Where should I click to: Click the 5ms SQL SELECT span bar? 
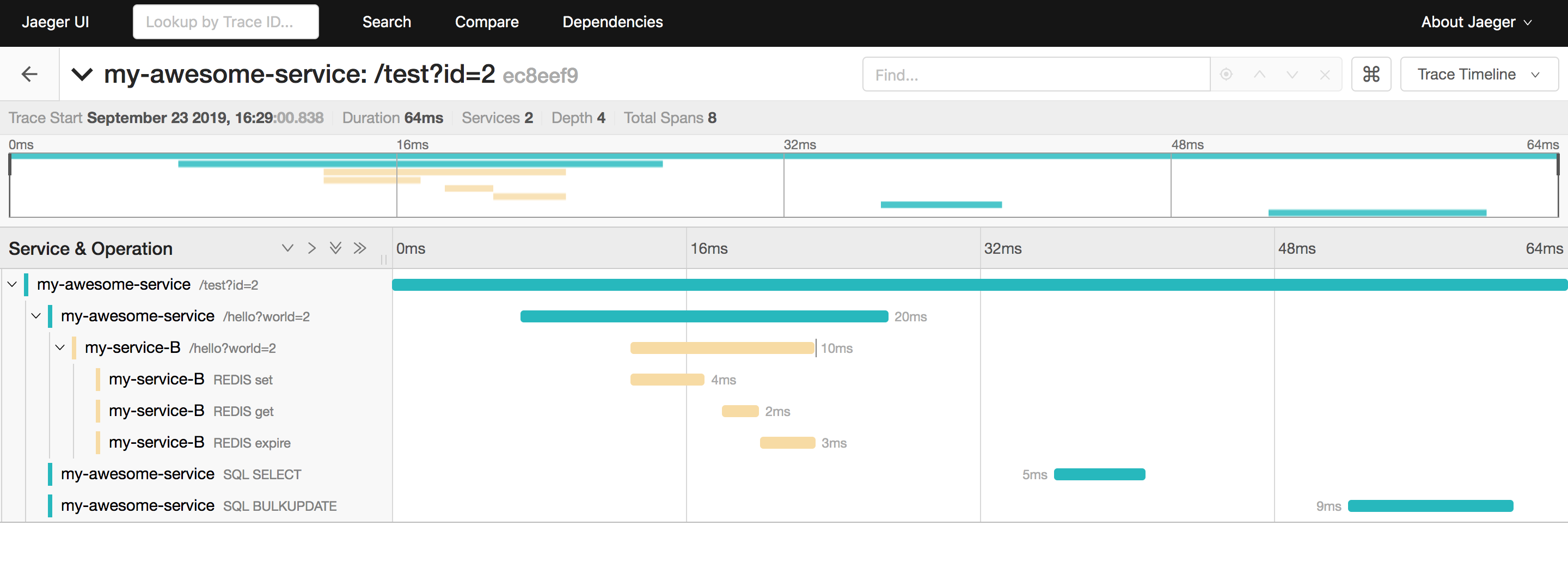coord(1099,474)
